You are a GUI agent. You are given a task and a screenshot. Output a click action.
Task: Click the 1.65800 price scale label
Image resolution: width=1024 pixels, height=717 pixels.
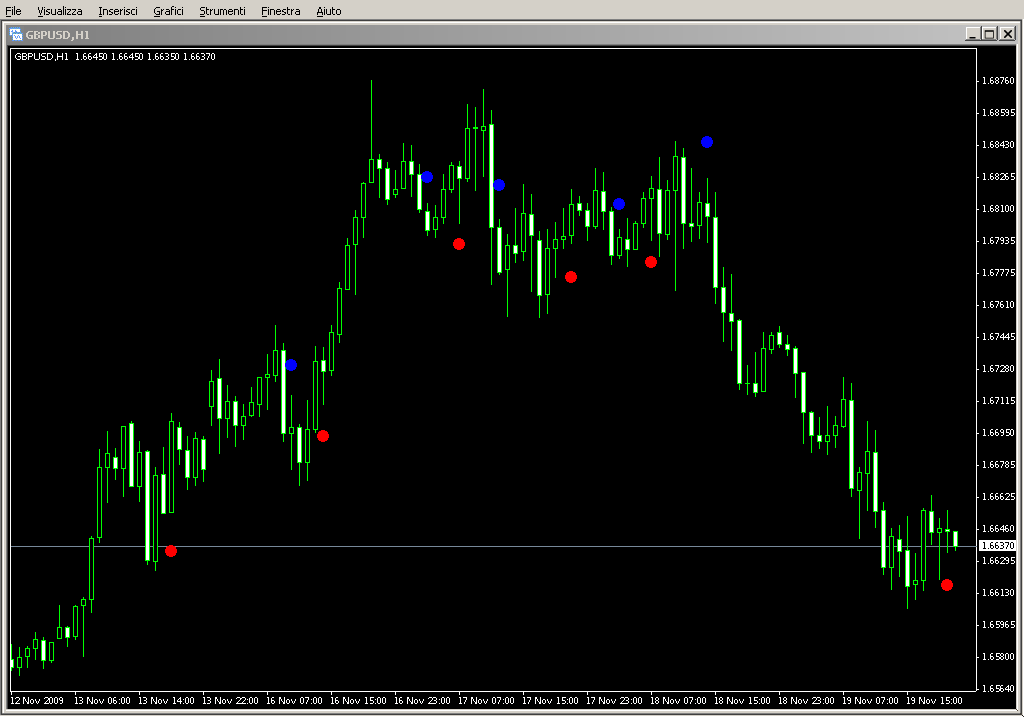999,657
